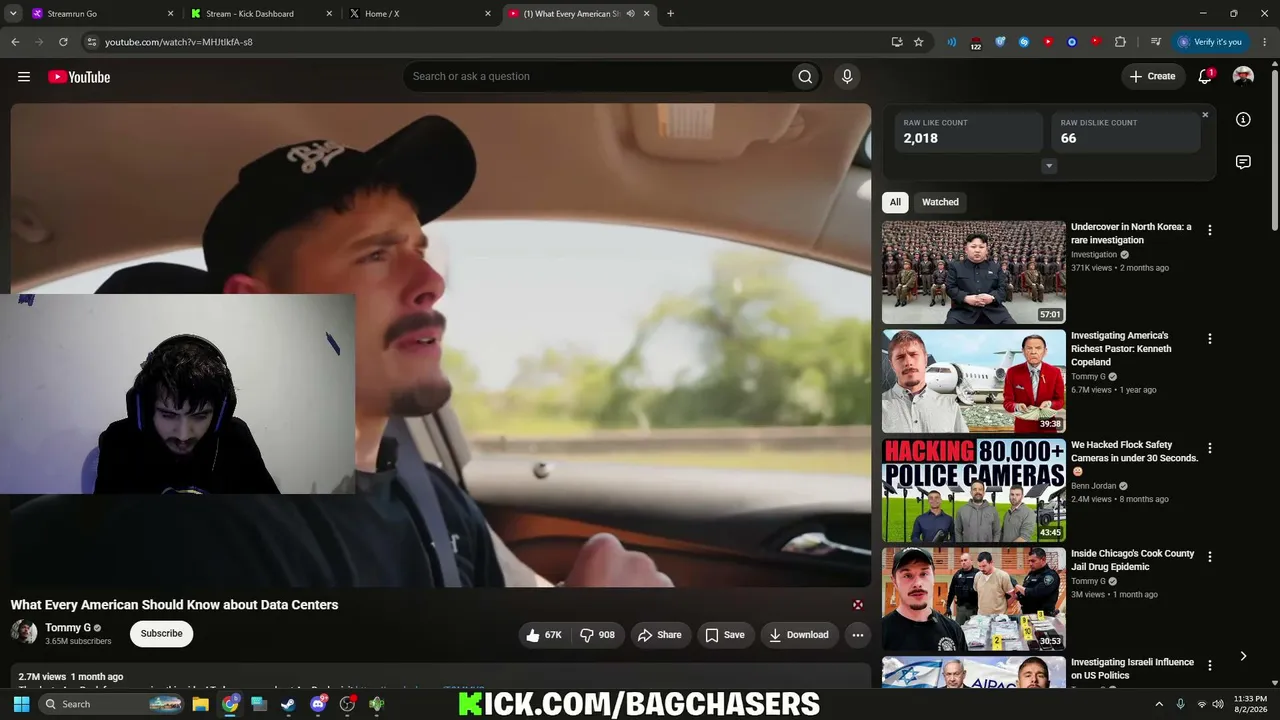The width and height of the screenshot is (1280, 720).
Task: Install the app from the address bar
Action: pos(897,42)
